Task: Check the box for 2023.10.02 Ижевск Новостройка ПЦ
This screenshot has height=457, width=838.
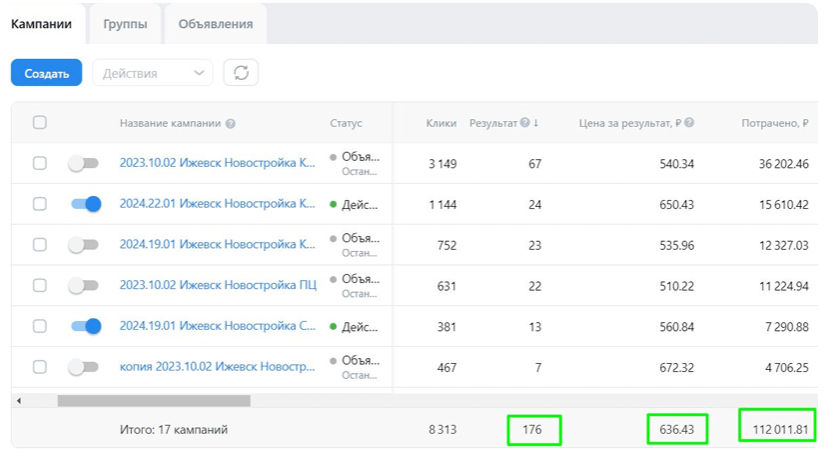Action: point(40,285)
